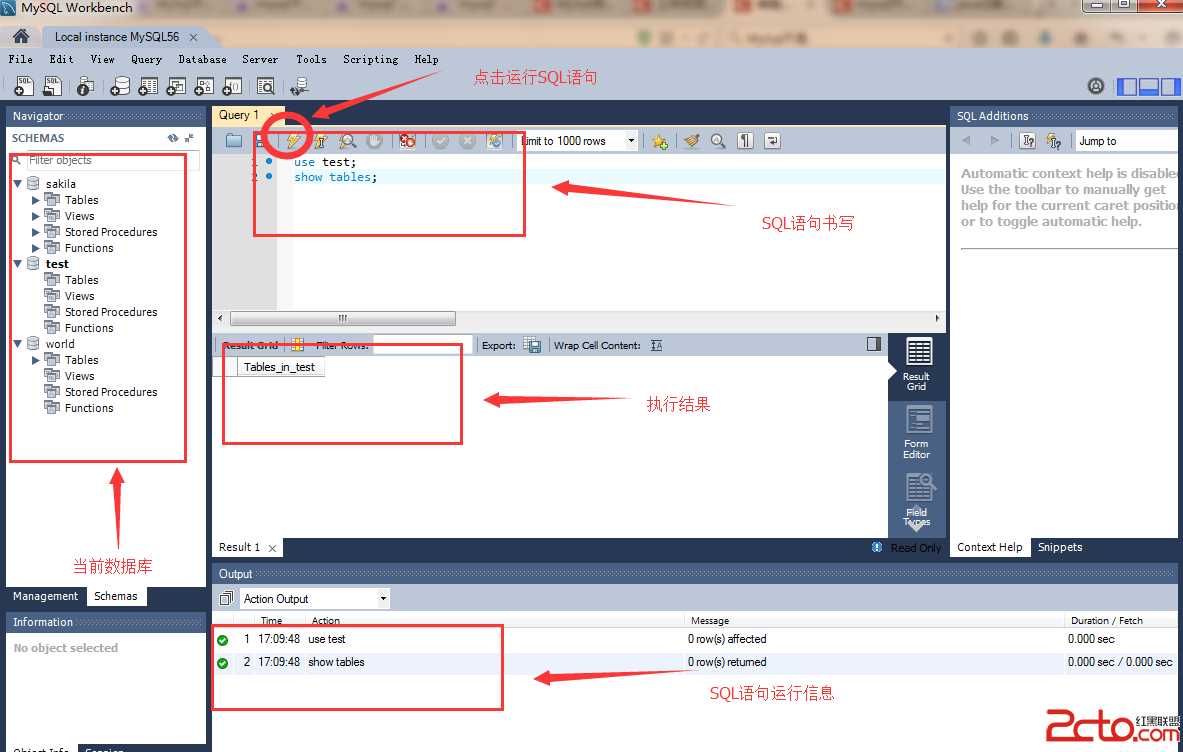Collapse the sakila schema
The height and width of the screenshot is (752, 1183).
(x=18, y=183)
